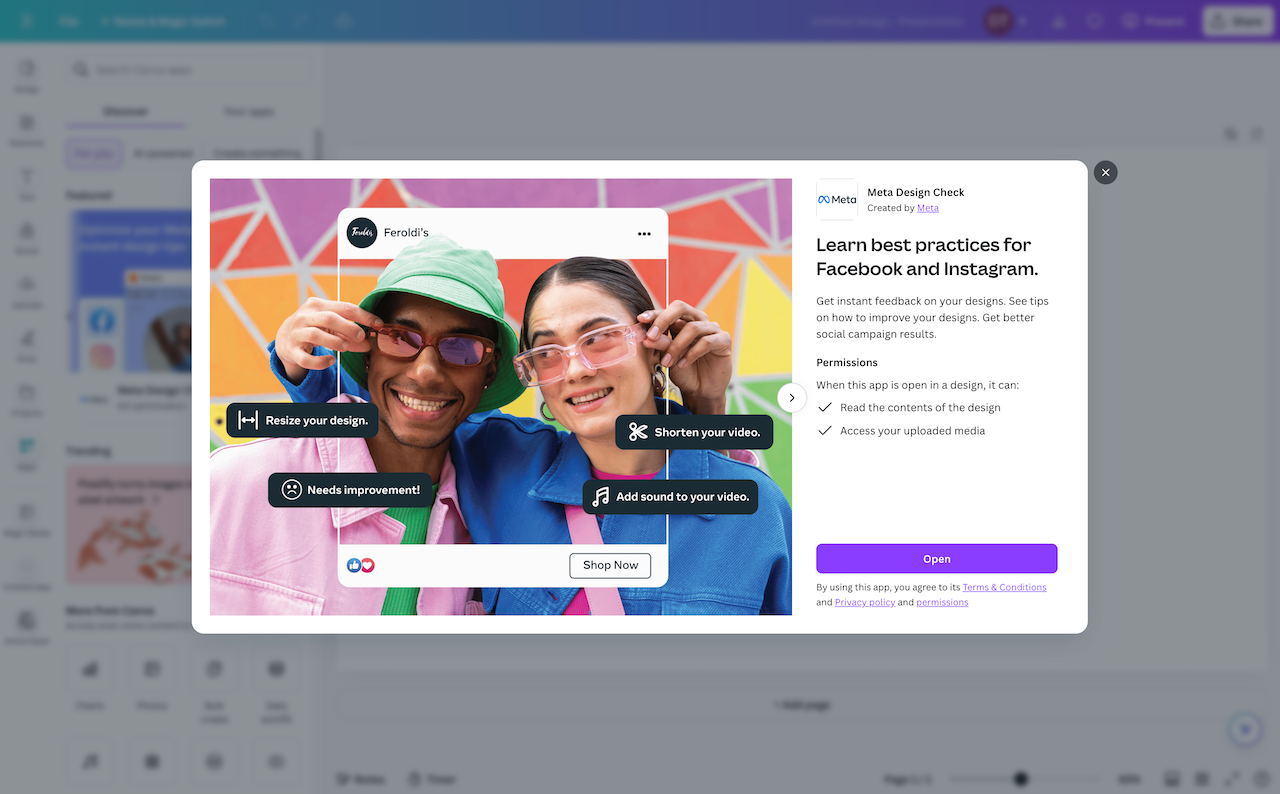Open the Terms & Conditions link
Image resolution: width=1280 pixels, height=794 pixels.
tap(1004, 588)
